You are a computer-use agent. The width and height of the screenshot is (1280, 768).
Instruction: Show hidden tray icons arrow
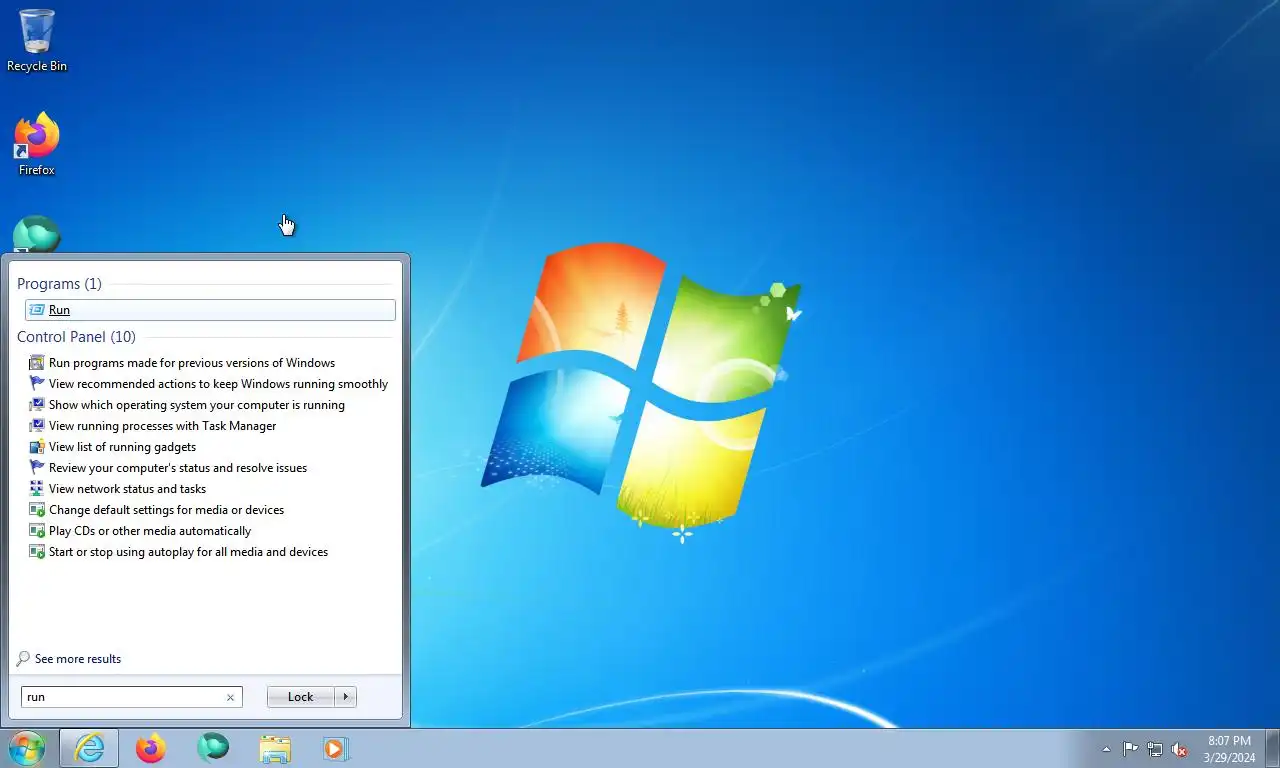pyautogui.click(x=1106, y=749)
